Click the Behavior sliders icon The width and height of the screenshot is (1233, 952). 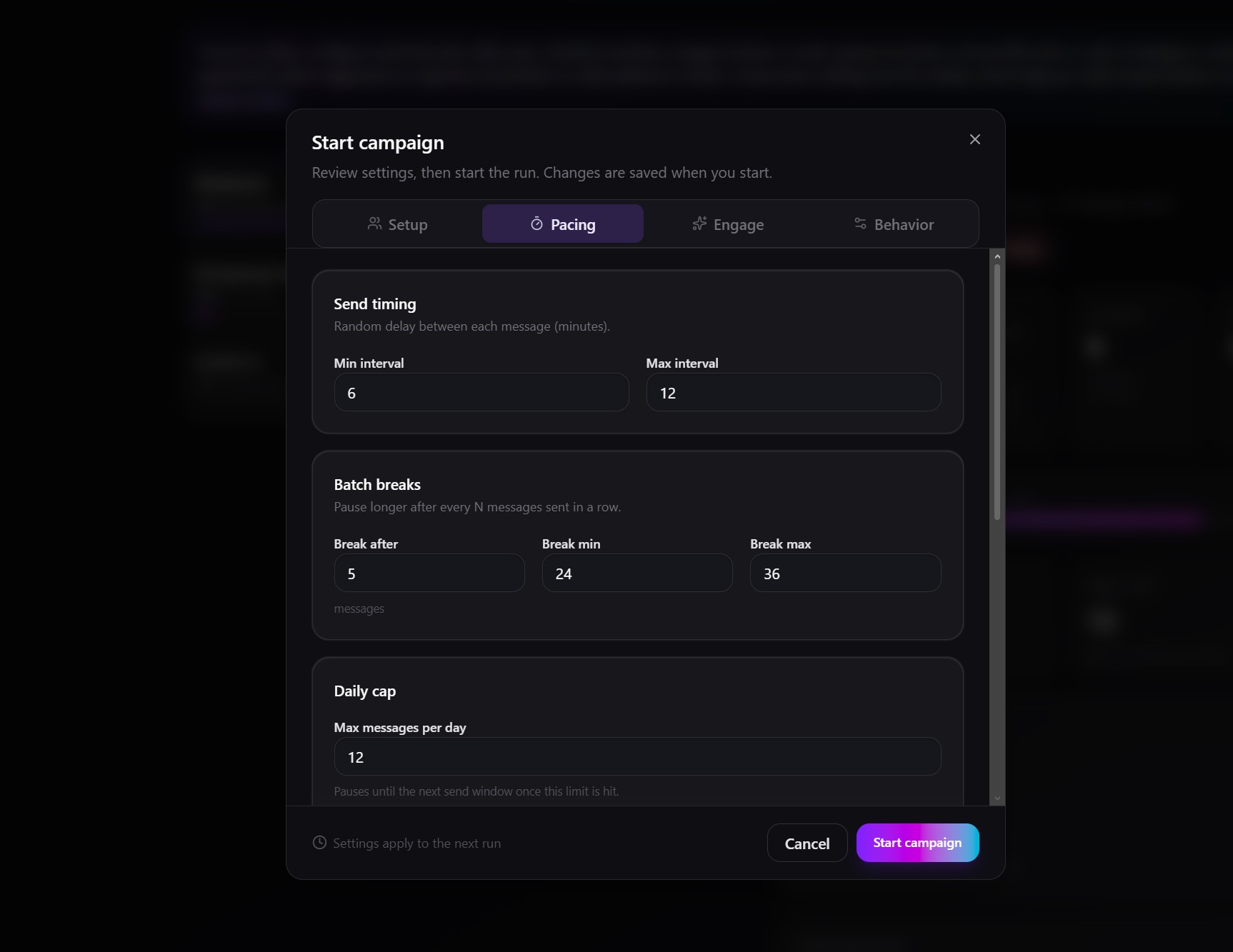pyautogui.click(x=860, y=224)
